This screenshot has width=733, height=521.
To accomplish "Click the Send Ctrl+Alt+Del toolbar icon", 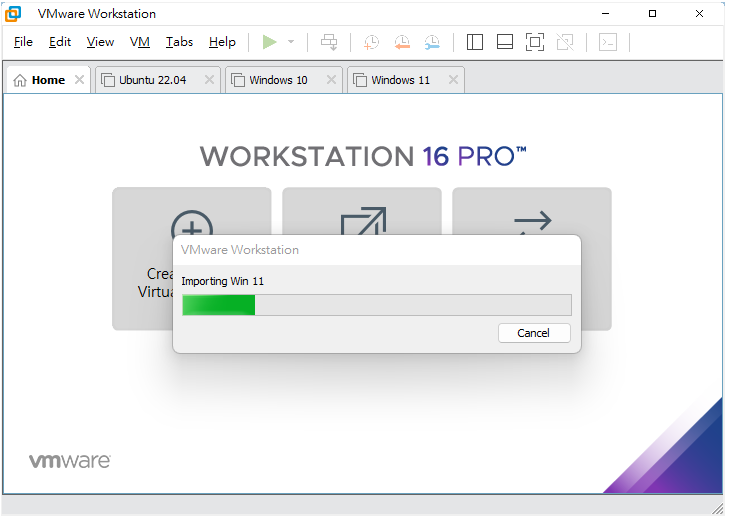I will [x=329, y=42].
